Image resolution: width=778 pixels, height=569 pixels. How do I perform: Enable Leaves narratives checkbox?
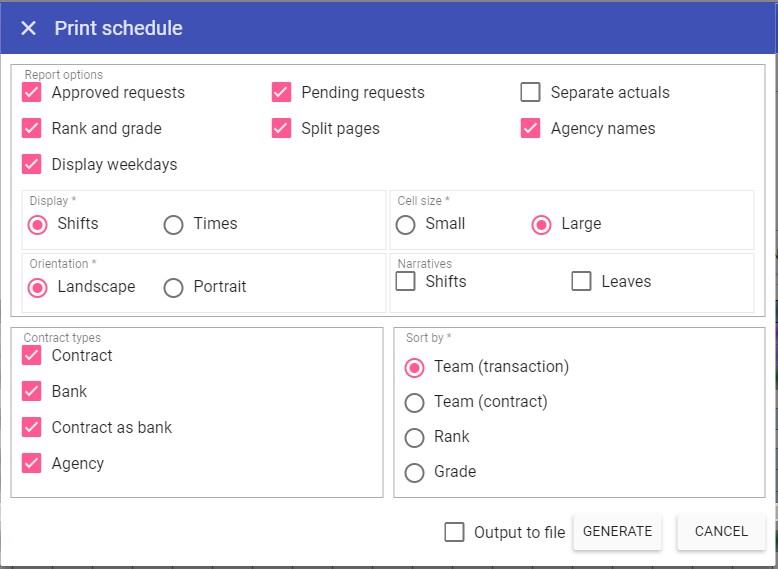tap(582, 282)
